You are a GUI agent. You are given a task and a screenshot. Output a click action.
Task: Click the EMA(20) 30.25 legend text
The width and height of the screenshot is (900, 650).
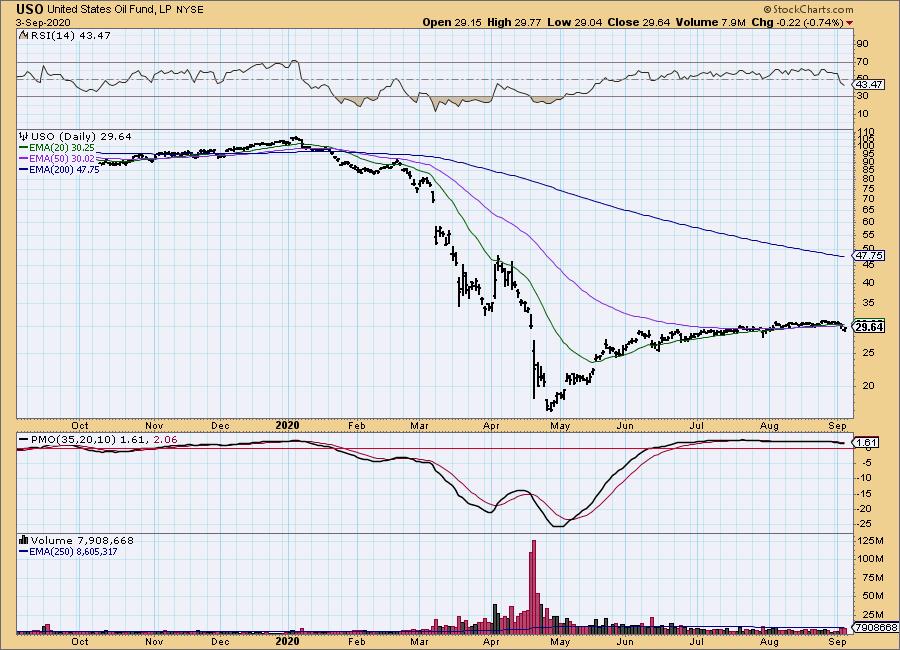coord(62,148)
